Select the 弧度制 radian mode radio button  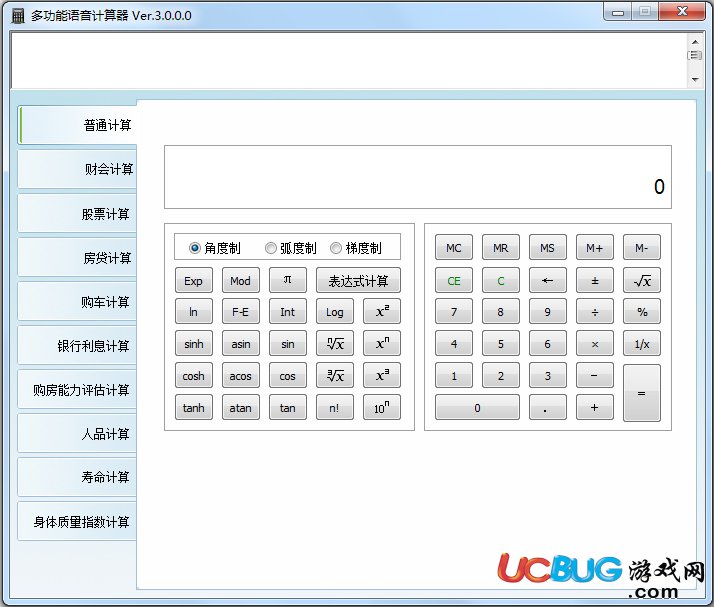270,248
